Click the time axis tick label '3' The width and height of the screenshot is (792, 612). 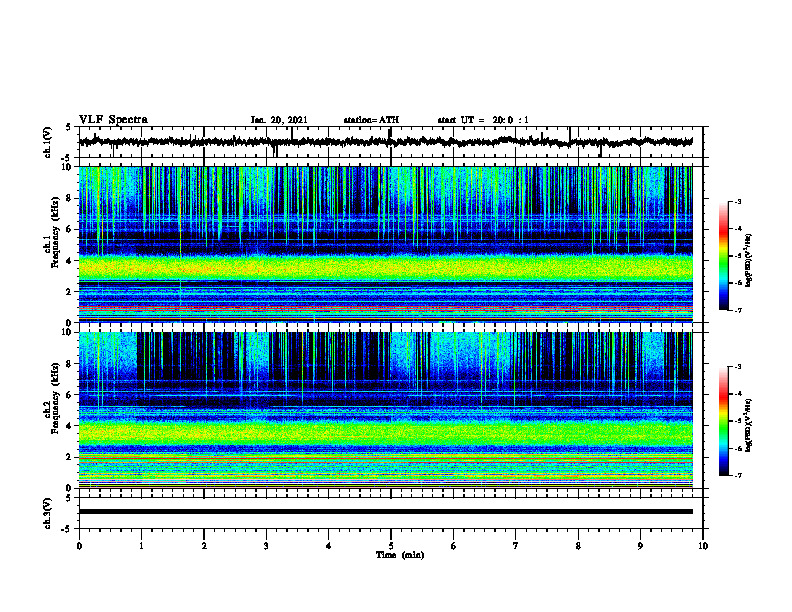[x=266, y=546]
